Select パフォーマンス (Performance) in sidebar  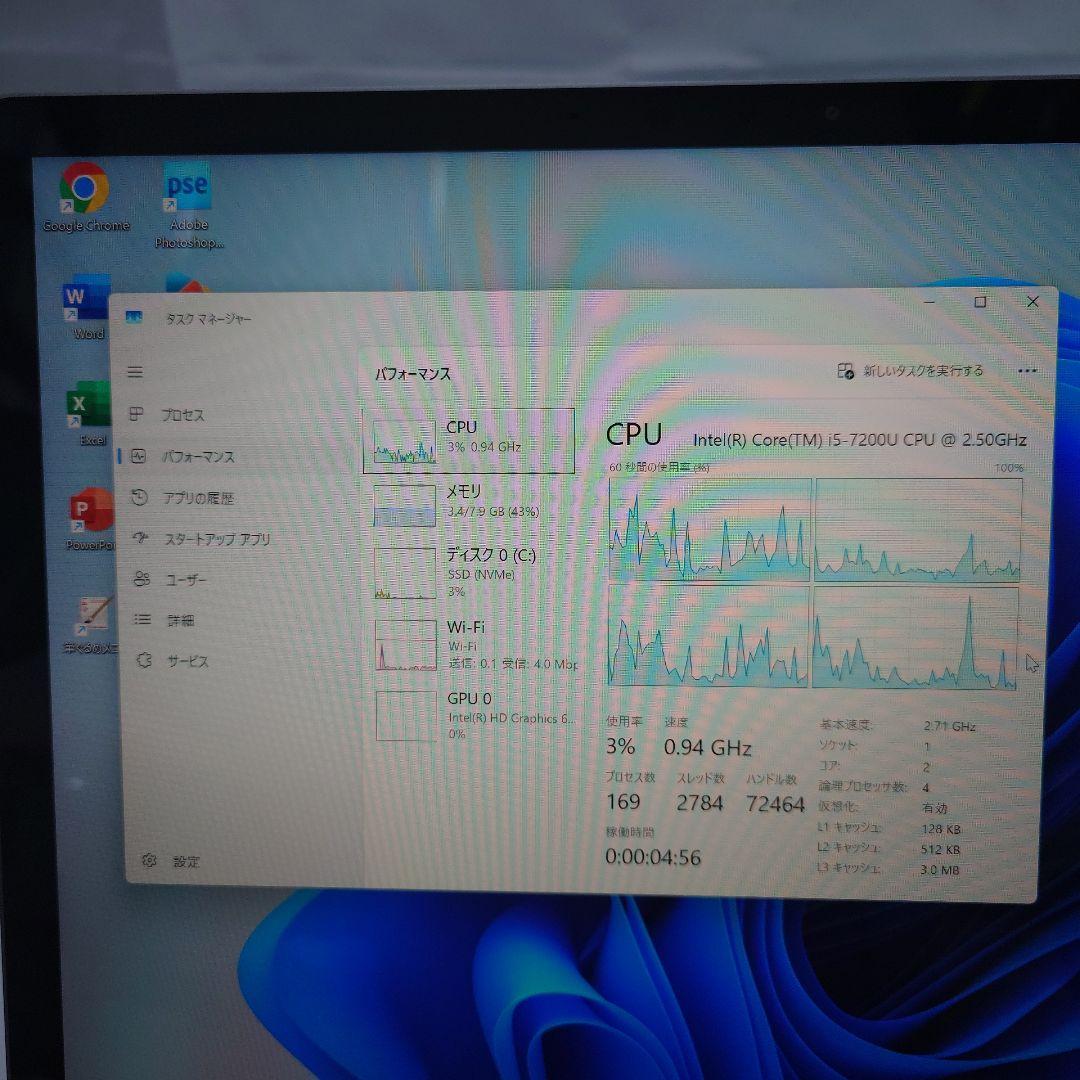[195, 456]
